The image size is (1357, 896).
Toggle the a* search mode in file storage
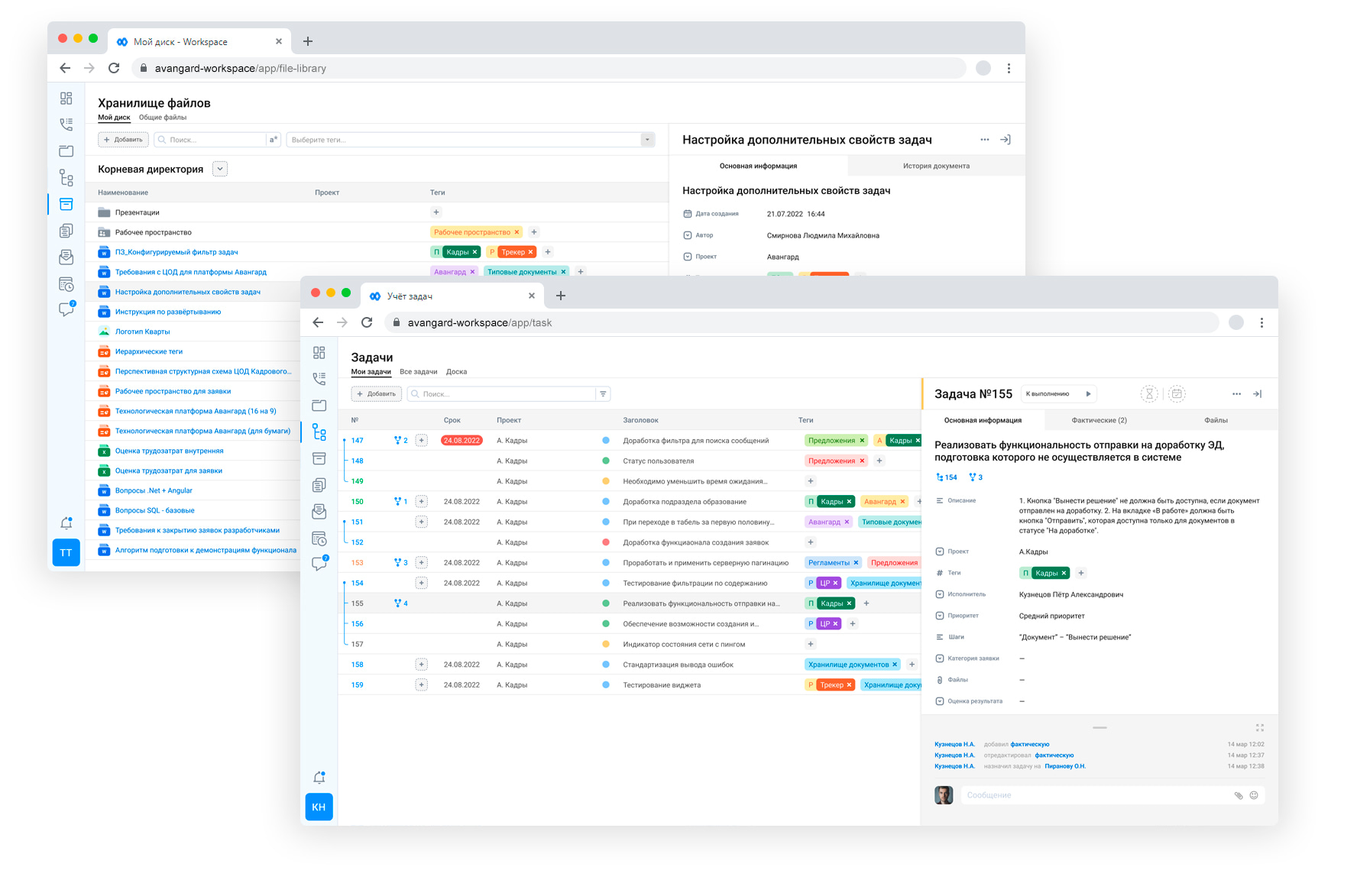coord(274,140)
